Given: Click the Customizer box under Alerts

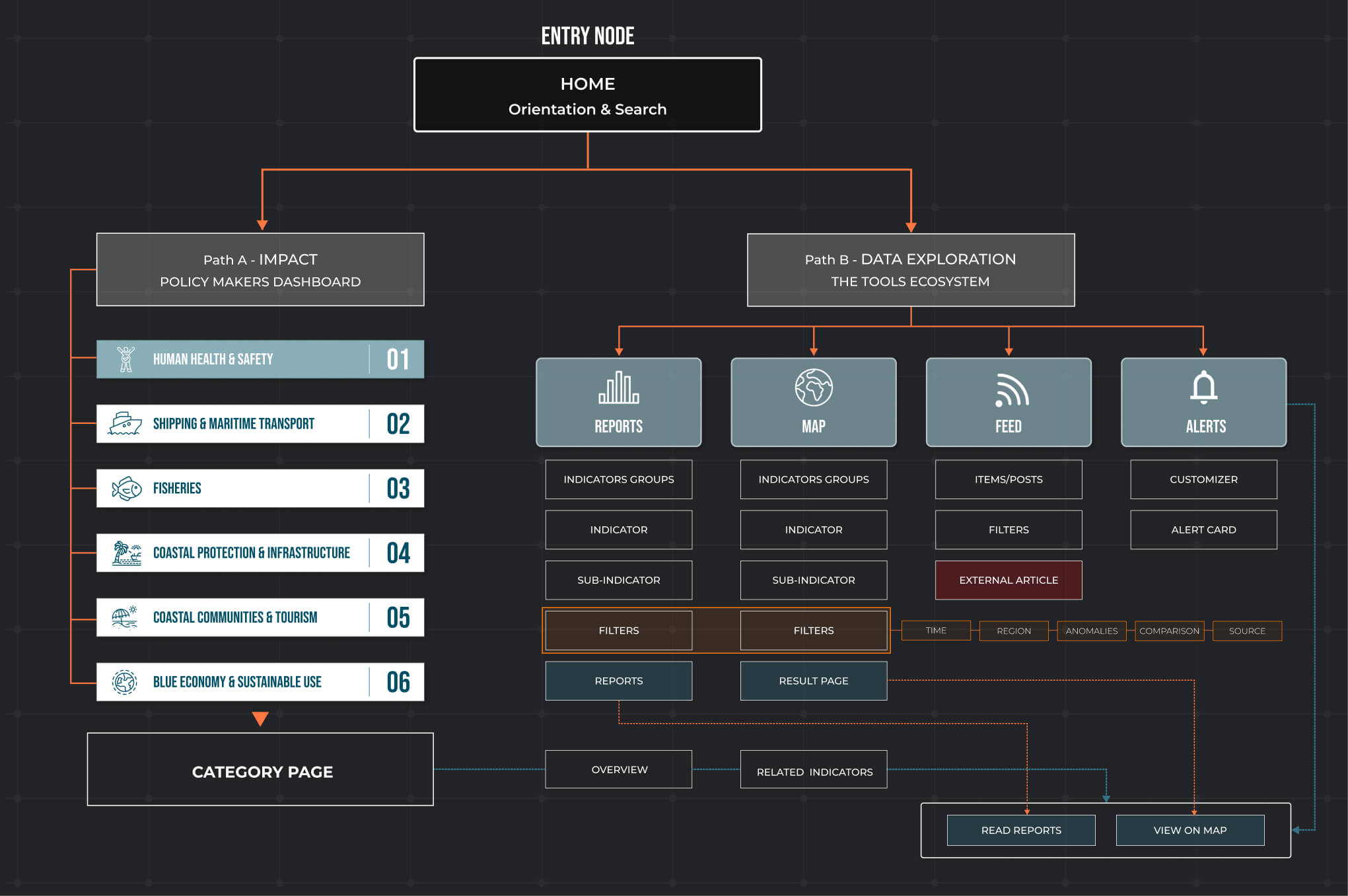Looking at the screenshot, I should [1204, 479].
